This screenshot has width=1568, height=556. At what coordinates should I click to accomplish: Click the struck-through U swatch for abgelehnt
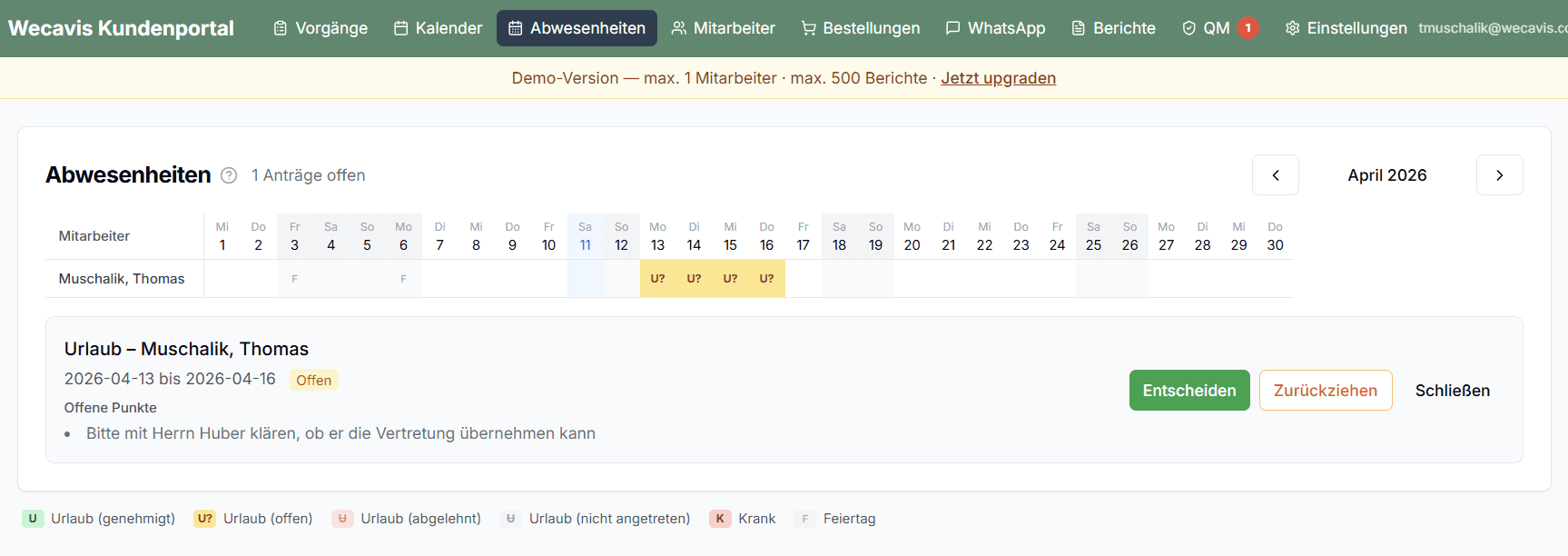(342, 519)
